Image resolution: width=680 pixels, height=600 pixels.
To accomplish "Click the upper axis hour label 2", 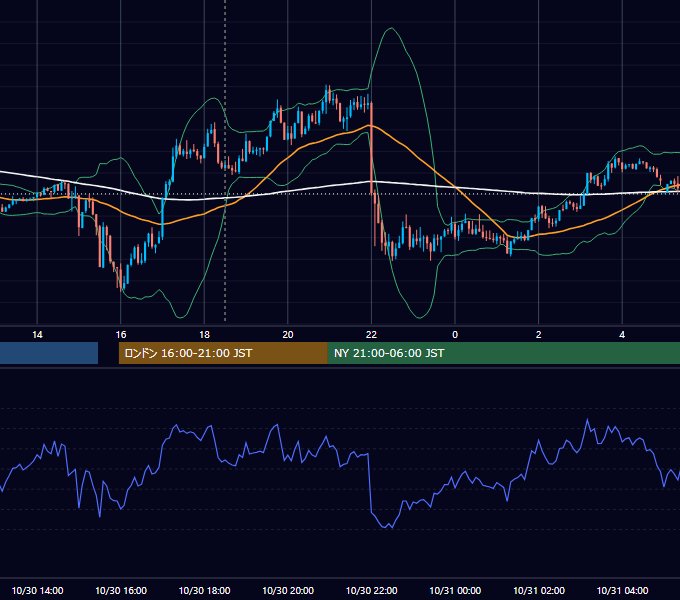I will 539,335.
